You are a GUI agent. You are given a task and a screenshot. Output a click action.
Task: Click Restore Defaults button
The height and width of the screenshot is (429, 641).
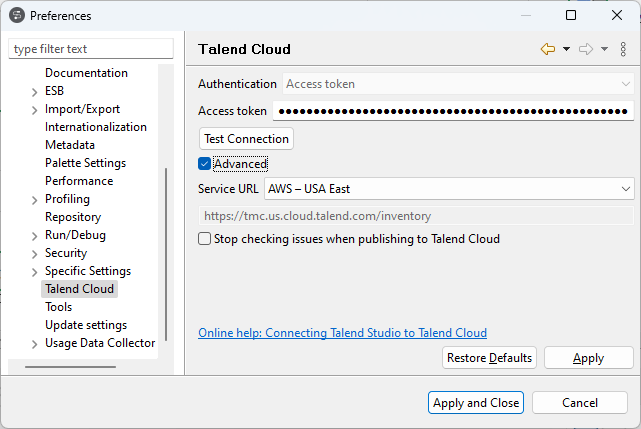pos(490,358)
